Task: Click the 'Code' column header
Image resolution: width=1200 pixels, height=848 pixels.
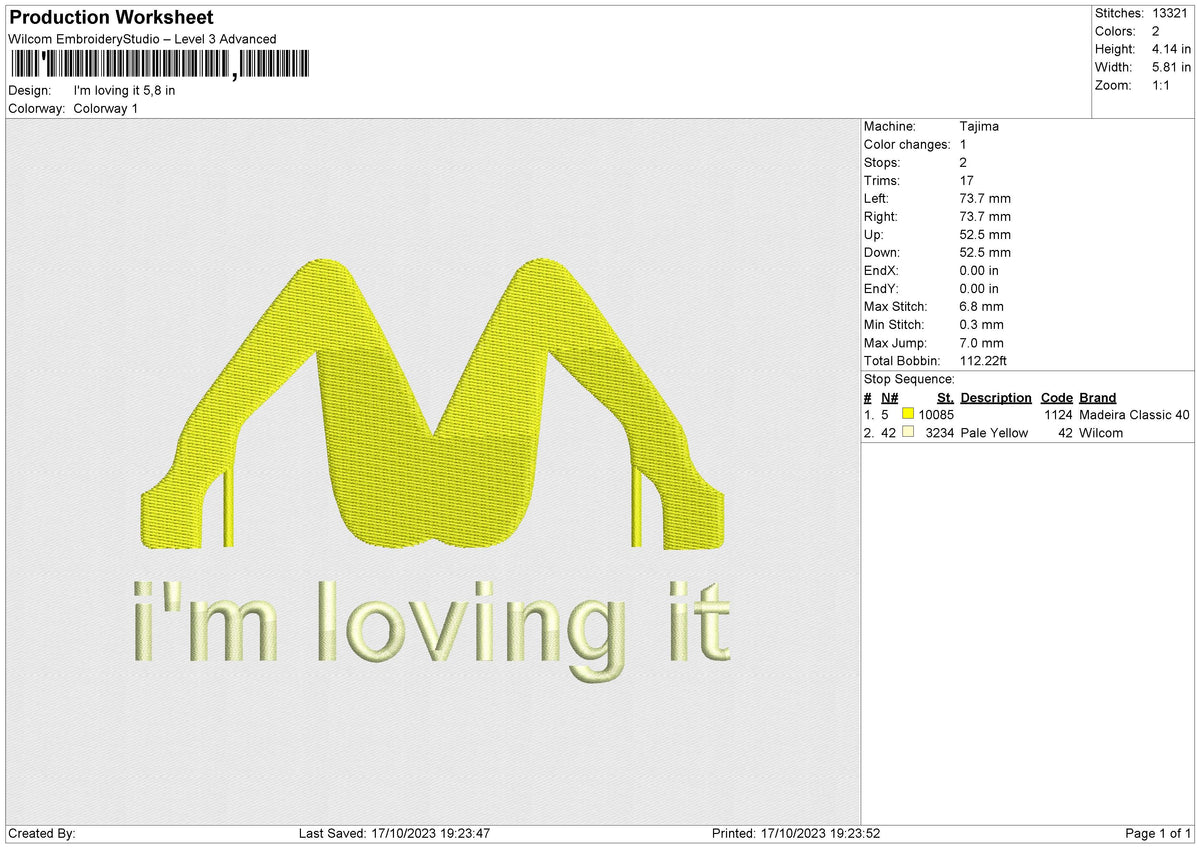Action: (1056, 397)
